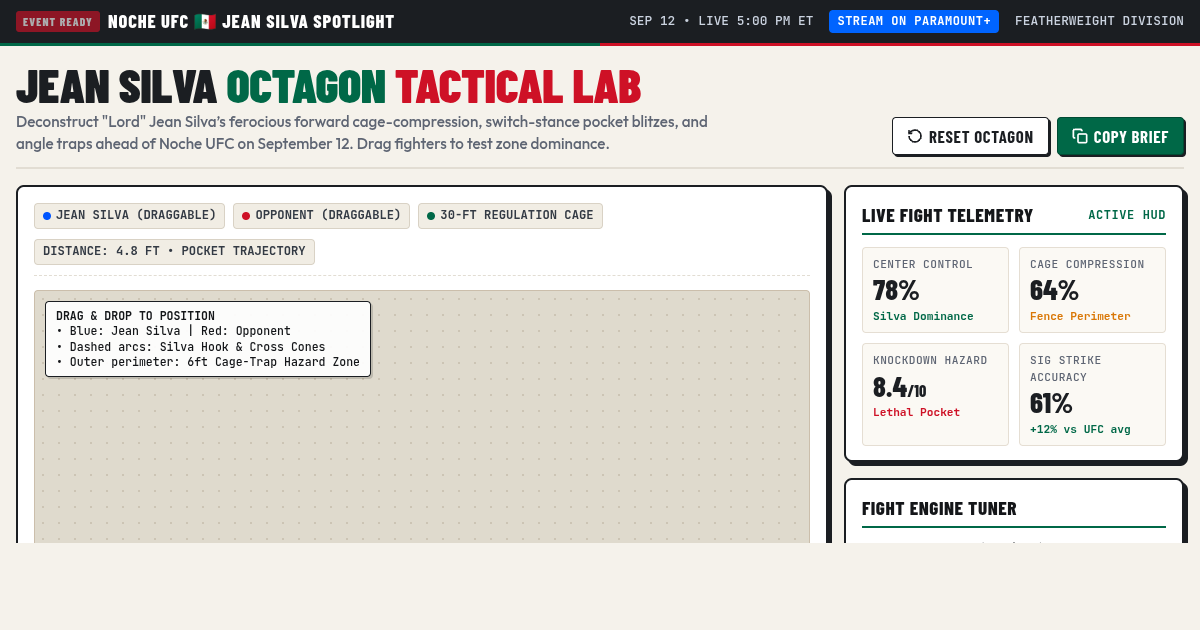Click the Jean Silva Octagon Tactical Lab headline
Screen dimensions: 1200x630
[328, 87]
